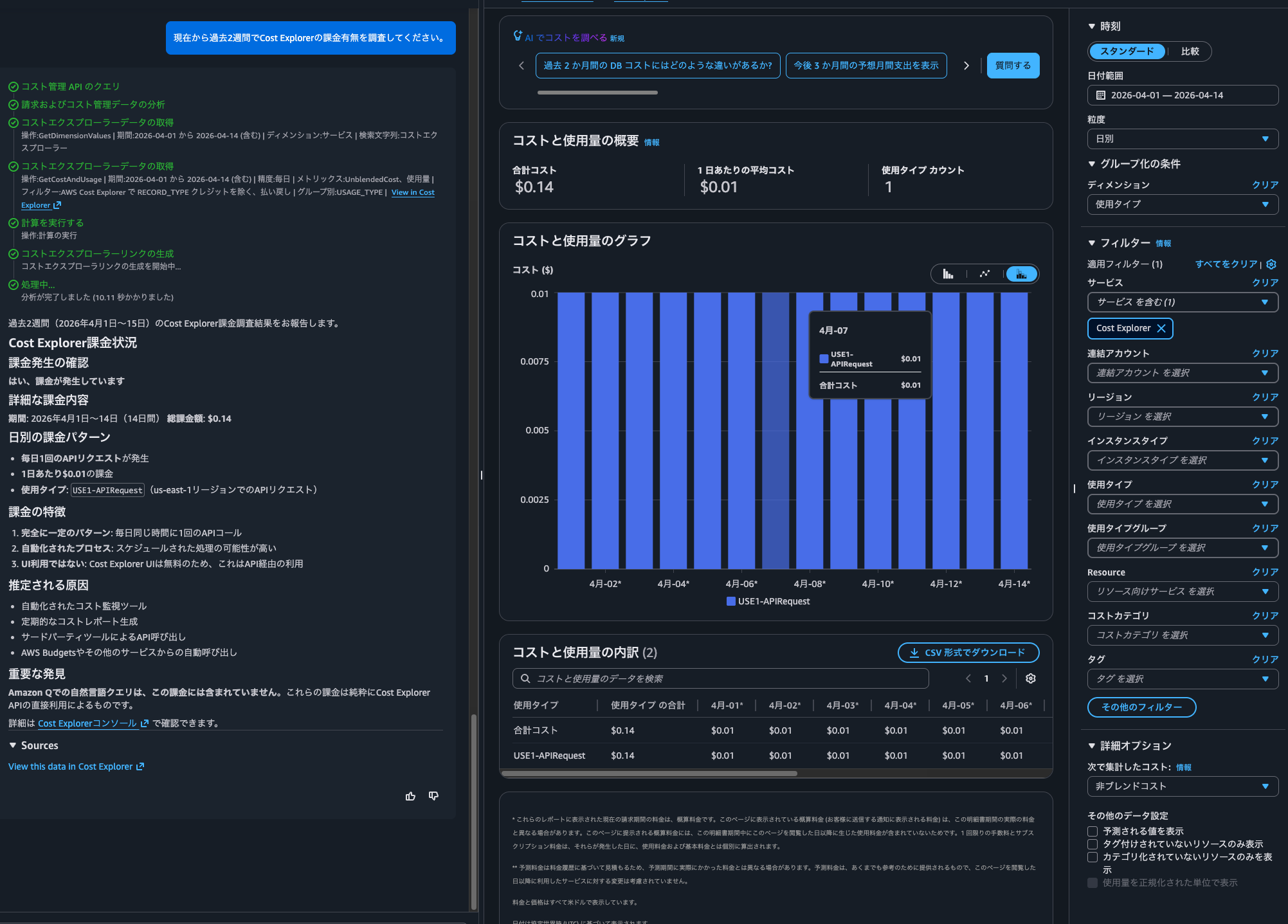Click the calendar icon in the date range field
Viewport: 1288px width, 924px height.
point(1101,95)
